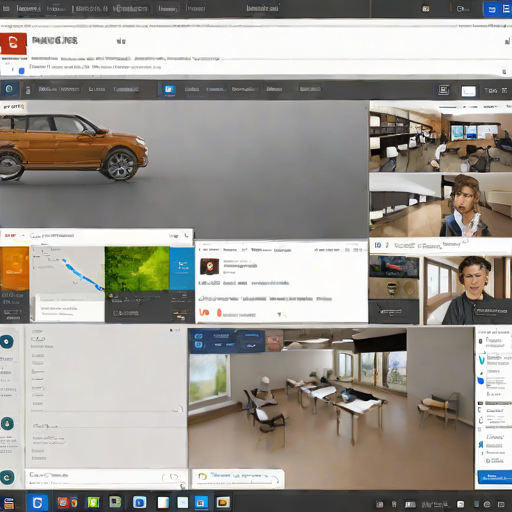
Task: Click the top round icon in the left sidebar
Action: click(x=7, y=342)
